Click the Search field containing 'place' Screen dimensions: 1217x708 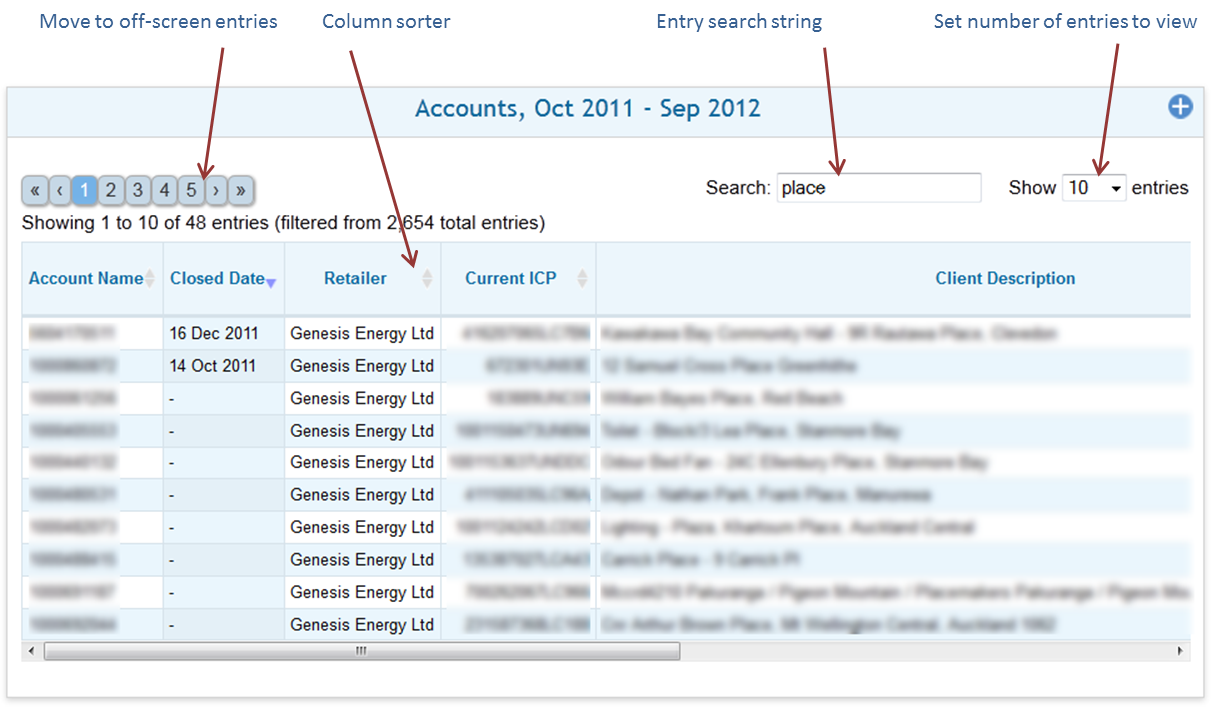coord(878,188)
